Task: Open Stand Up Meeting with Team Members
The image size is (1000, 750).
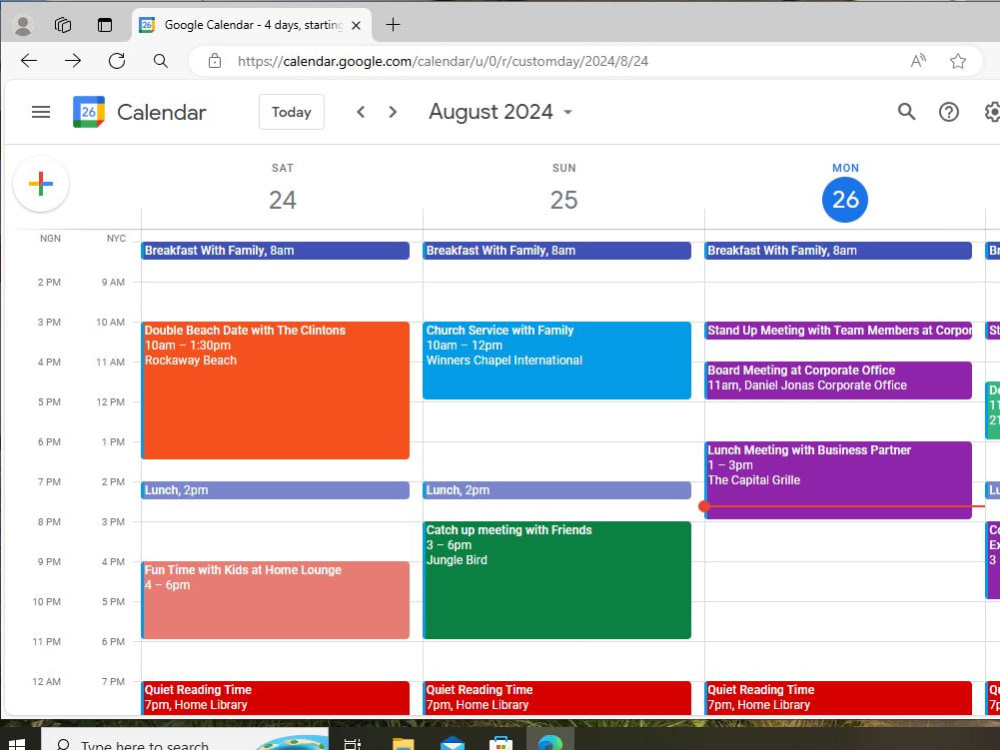Action: click(838, 330)
